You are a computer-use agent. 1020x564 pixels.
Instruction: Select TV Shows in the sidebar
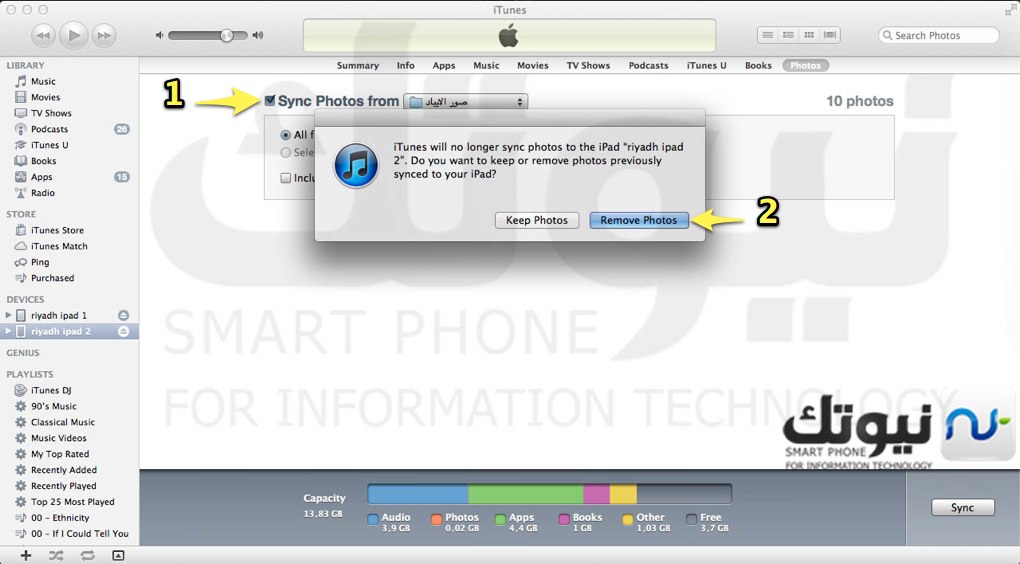[x=51, y=113]
